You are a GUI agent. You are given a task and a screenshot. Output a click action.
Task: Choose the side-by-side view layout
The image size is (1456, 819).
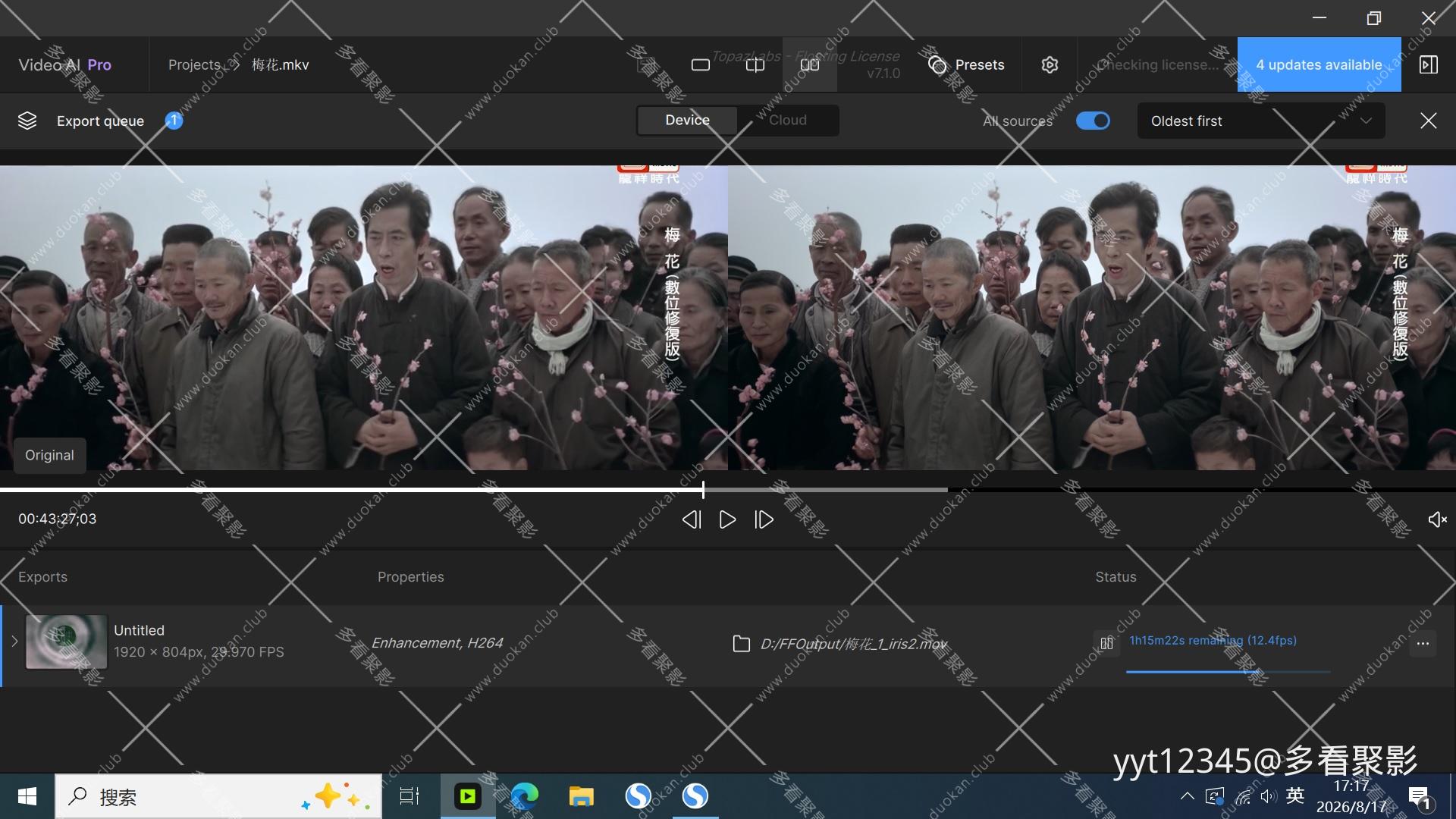point(810,65)
